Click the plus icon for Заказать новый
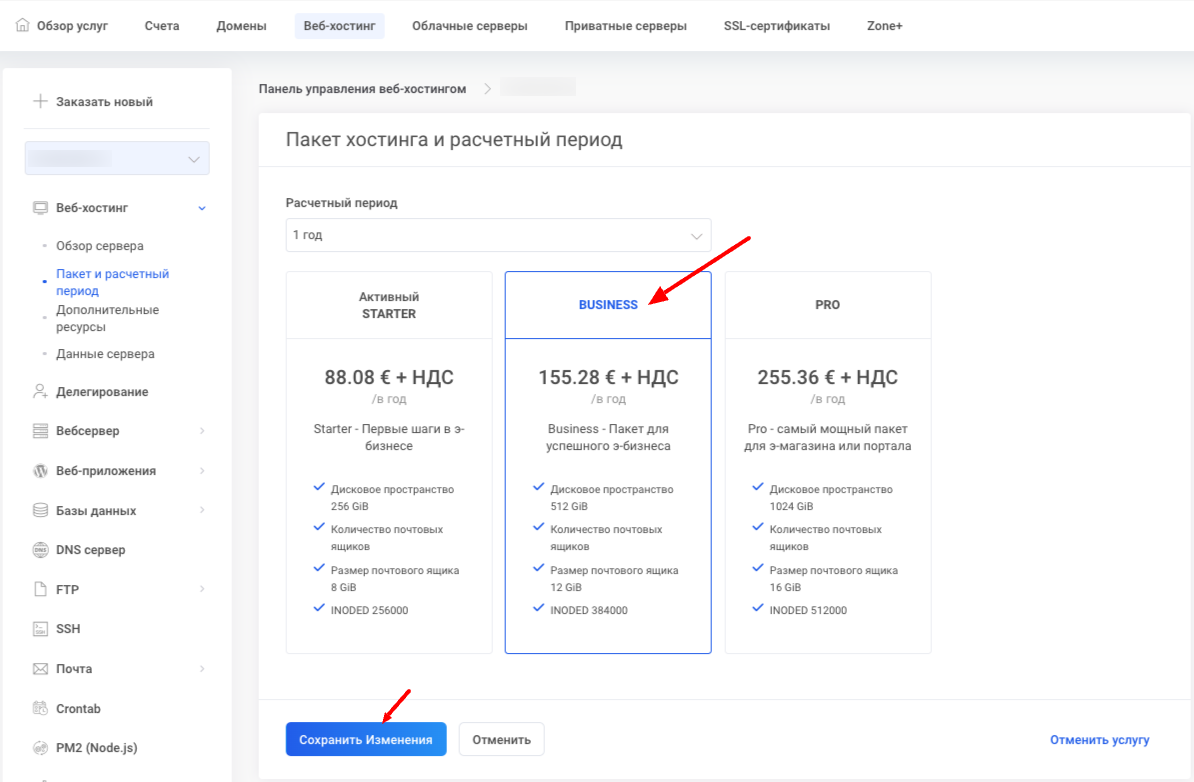Image resolution: width=1194 pixels, height=782 pixels. 41,102
